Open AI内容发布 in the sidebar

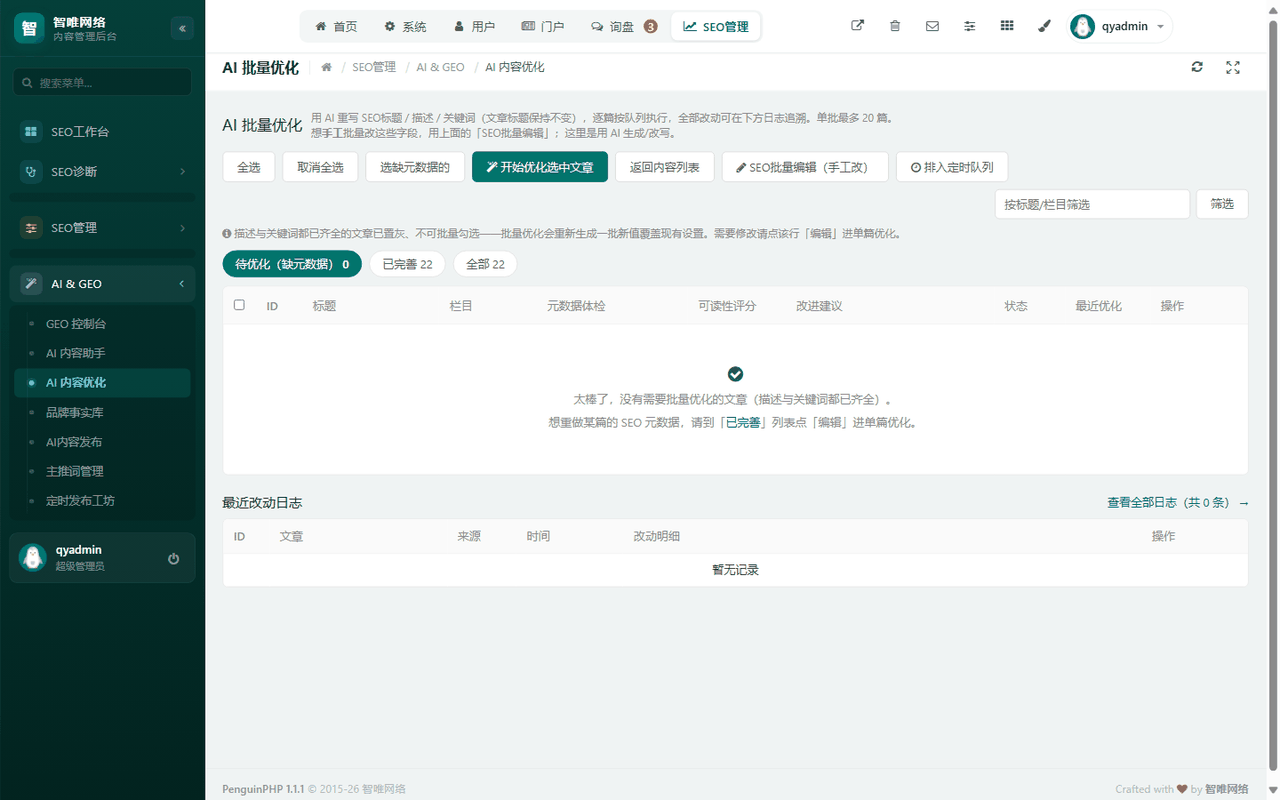pyautogui.click(x=102, y=441)
